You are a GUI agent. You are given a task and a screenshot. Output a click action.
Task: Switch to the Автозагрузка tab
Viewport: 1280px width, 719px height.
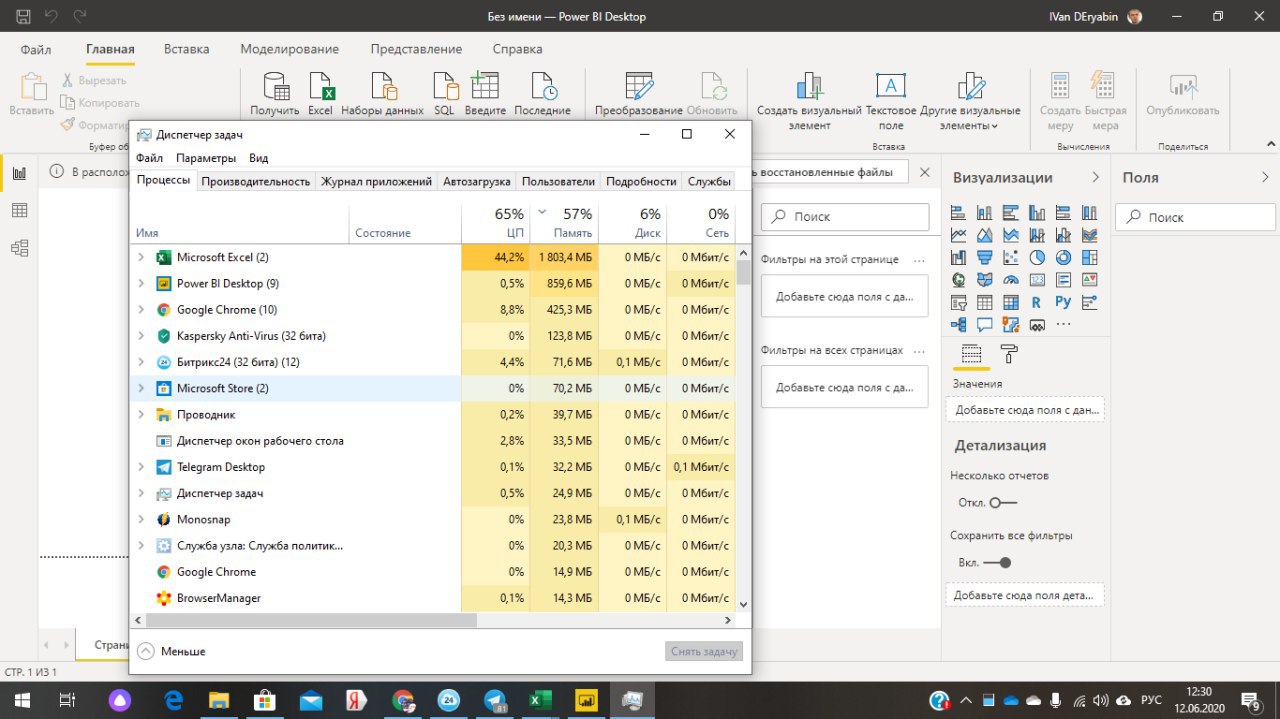click(x=477, y=181)
